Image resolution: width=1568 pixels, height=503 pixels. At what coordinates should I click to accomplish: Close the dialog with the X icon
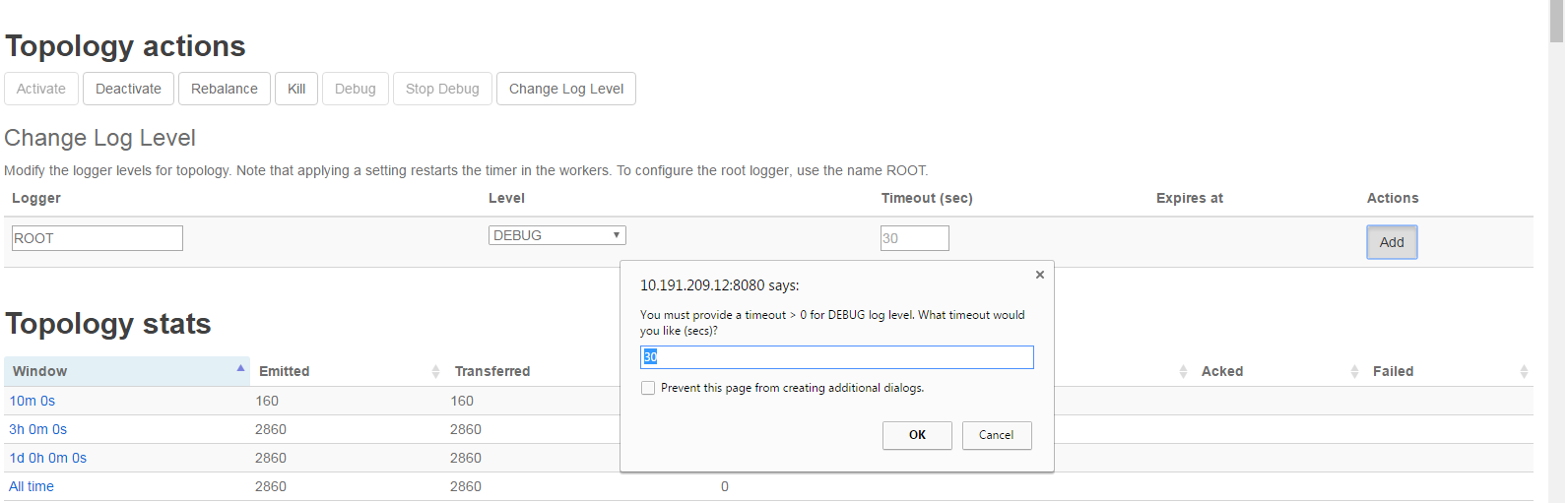tap(1039, 276)
